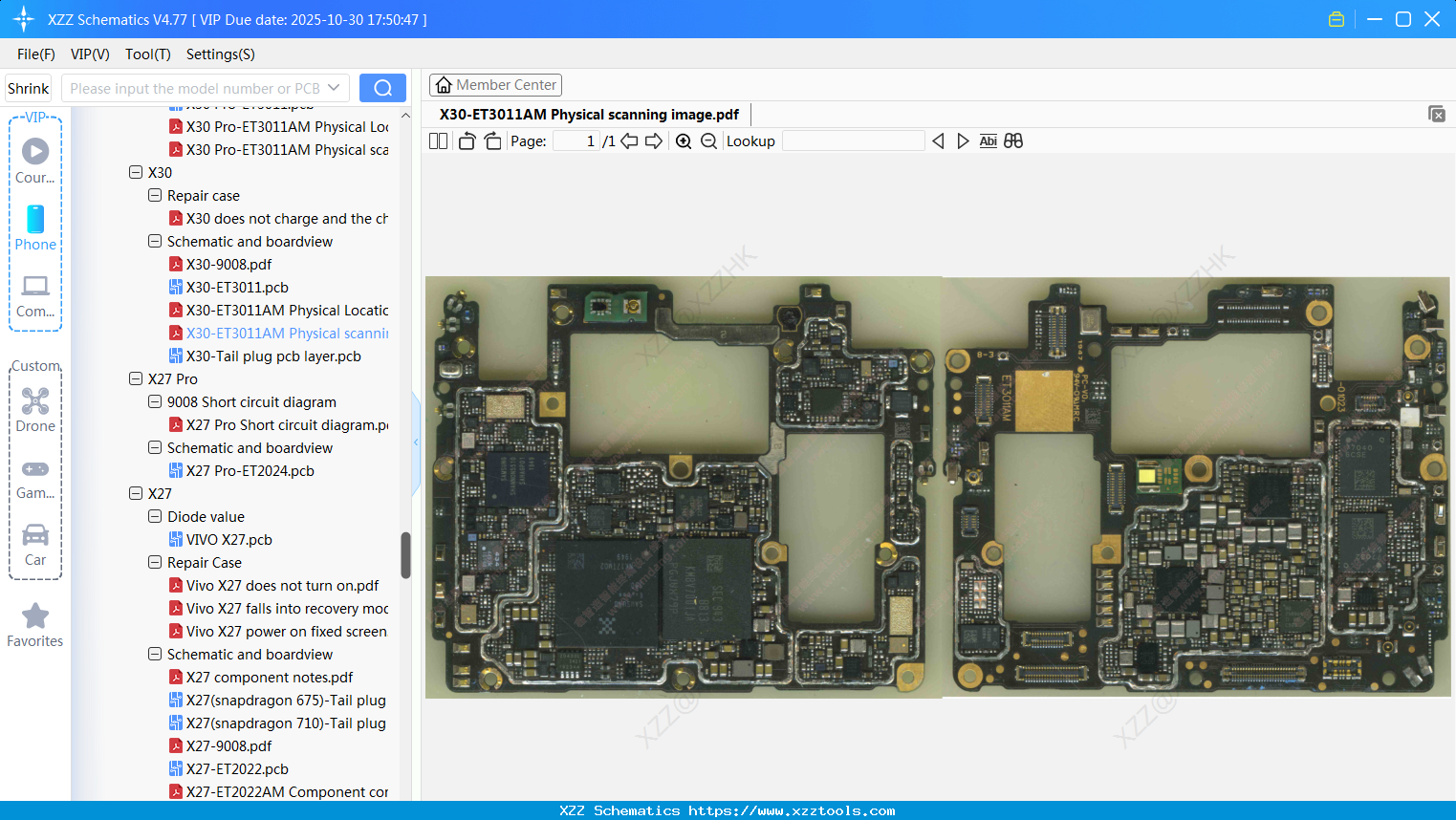Click the blue search button
1456x820 pixels.
click(382, 88)
